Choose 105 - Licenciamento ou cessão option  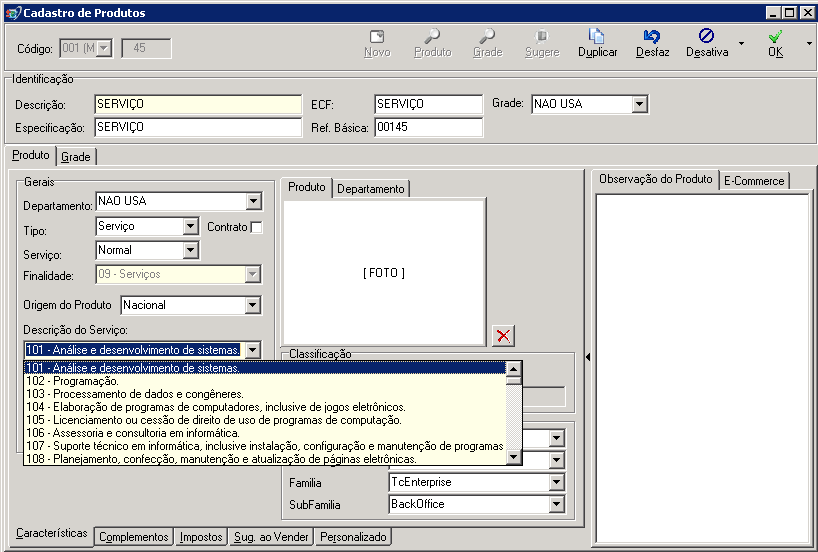point(265,420)
